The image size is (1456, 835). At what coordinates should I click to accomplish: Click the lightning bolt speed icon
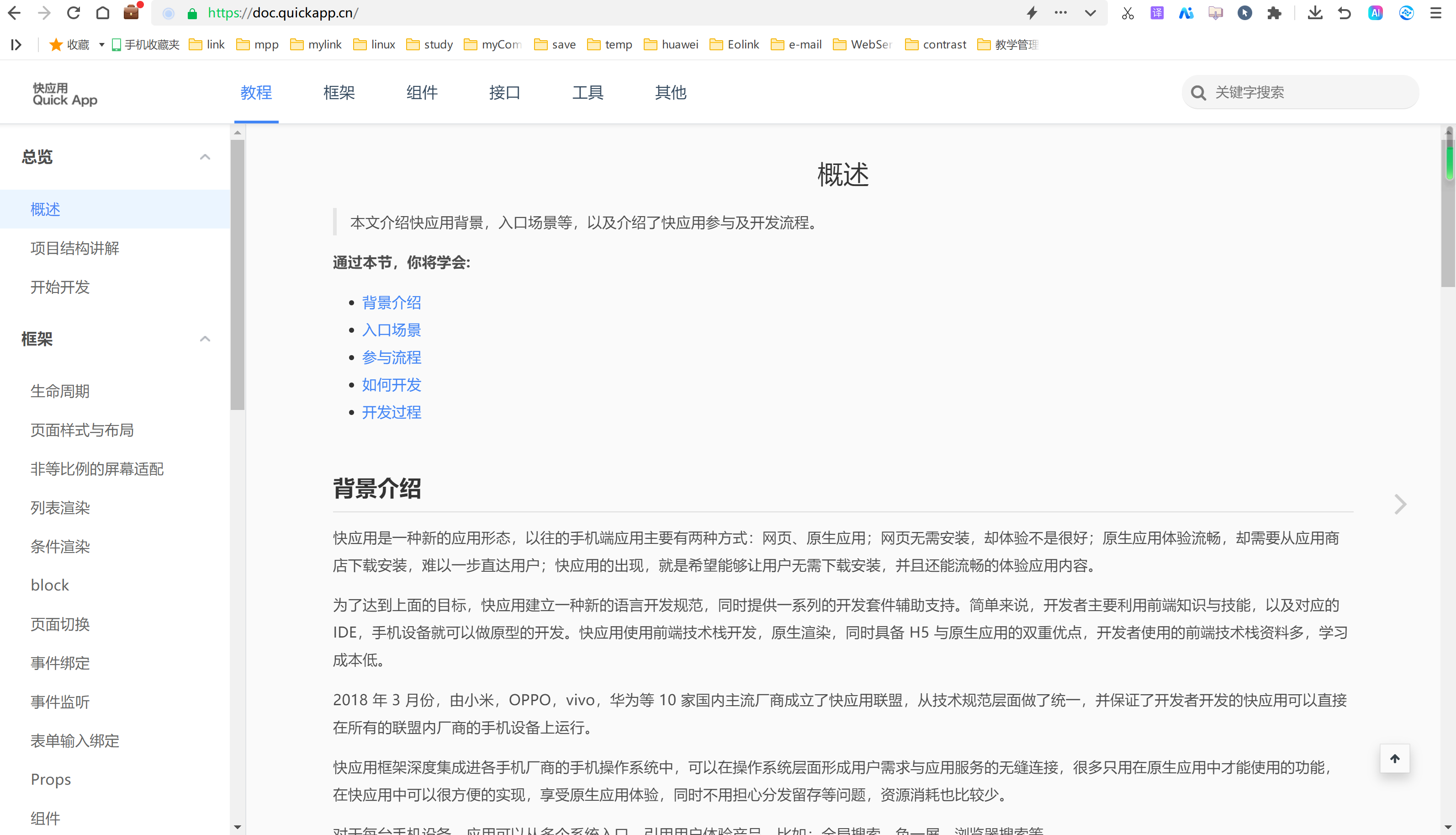point(1032,13)
